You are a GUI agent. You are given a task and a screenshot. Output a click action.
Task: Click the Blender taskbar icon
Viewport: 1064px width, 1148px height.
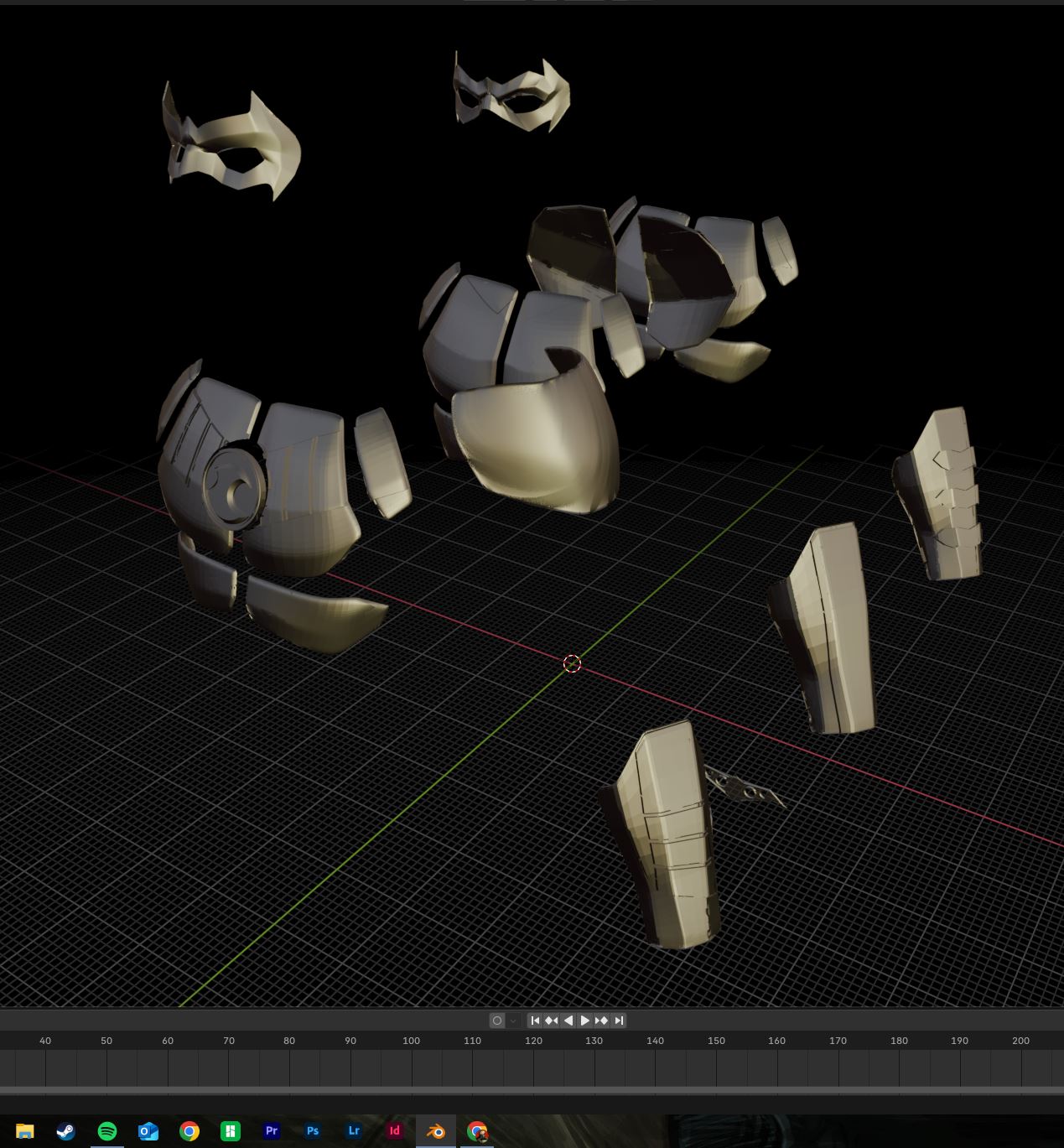pos(435,1131)
